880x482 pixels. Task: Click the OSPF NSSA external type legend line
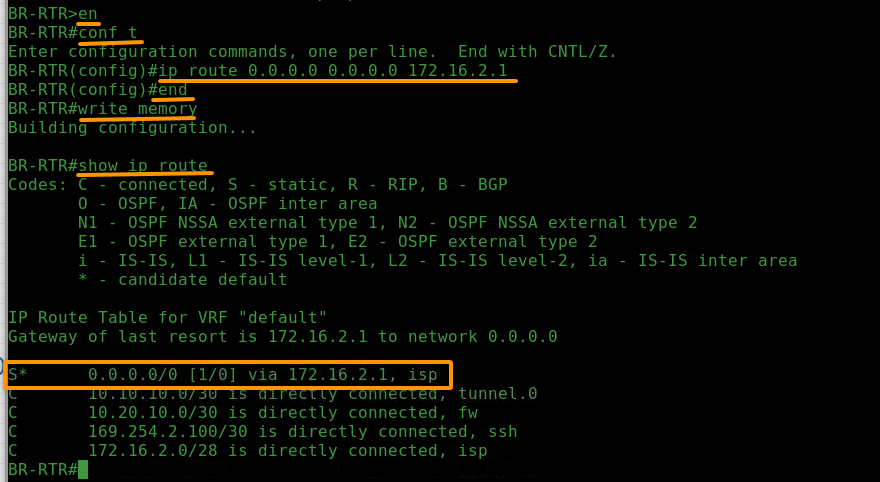388,223
